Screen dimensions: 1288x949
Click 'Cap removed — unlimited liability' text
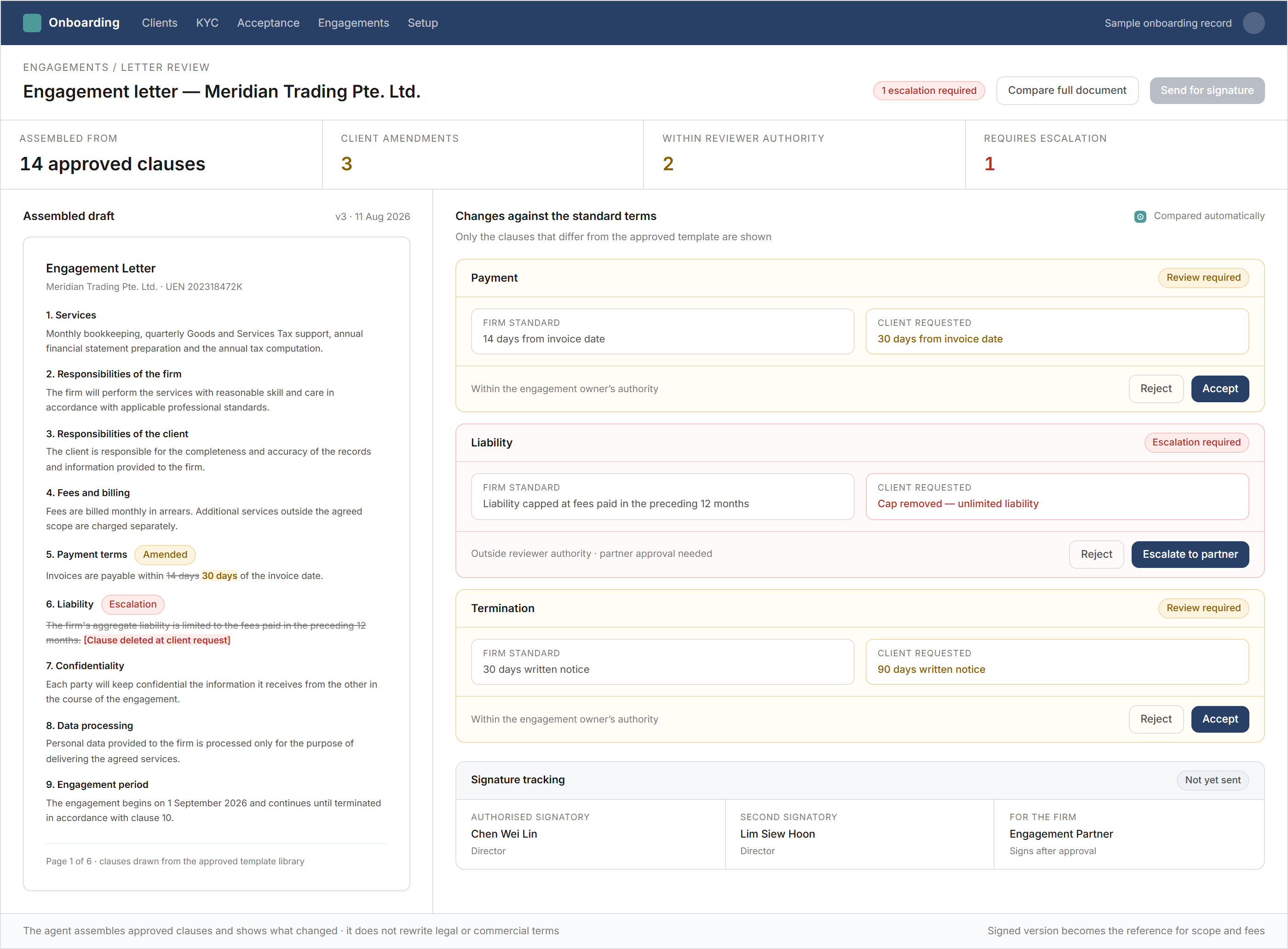958,504
